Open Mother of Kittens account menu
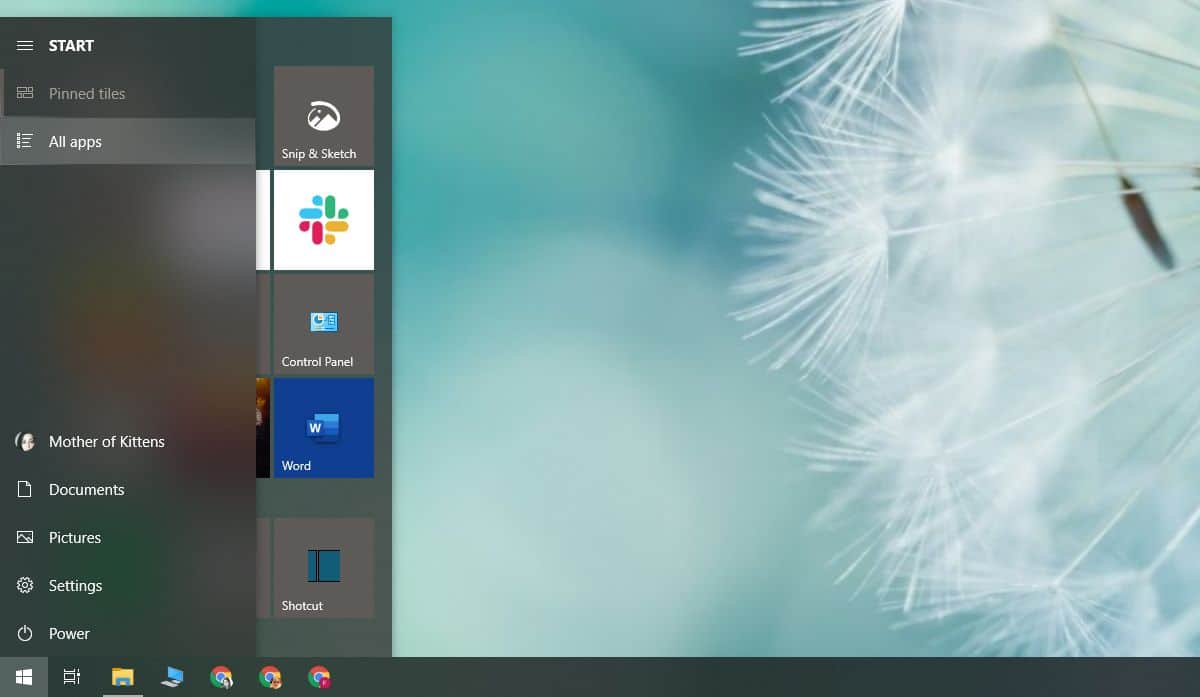Image resolution: width=1200 pixels, height=697 pixels. point(128,442)
